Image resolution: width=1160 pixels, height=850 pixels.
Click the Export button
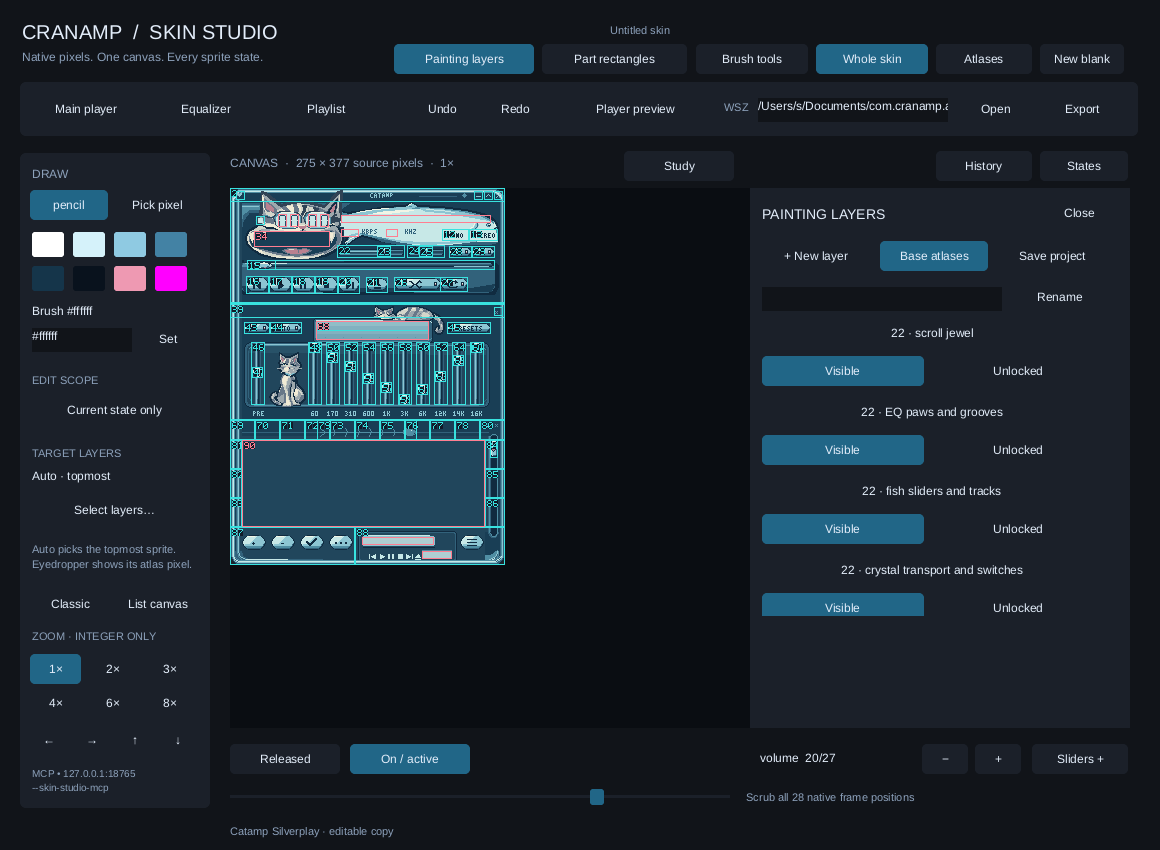tap(1082, 109)
